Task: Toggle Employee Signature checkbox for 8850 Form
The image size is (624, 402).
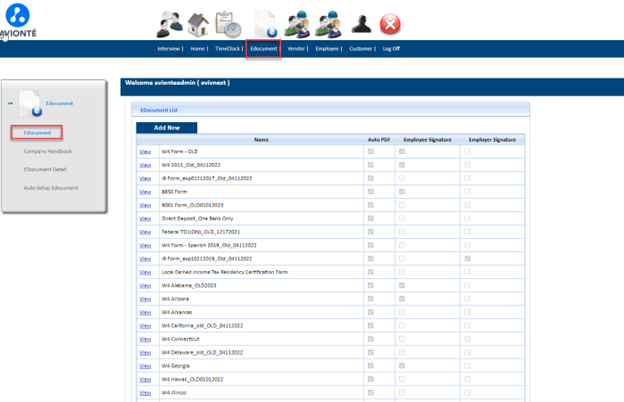Action: [x=403, y=191]
